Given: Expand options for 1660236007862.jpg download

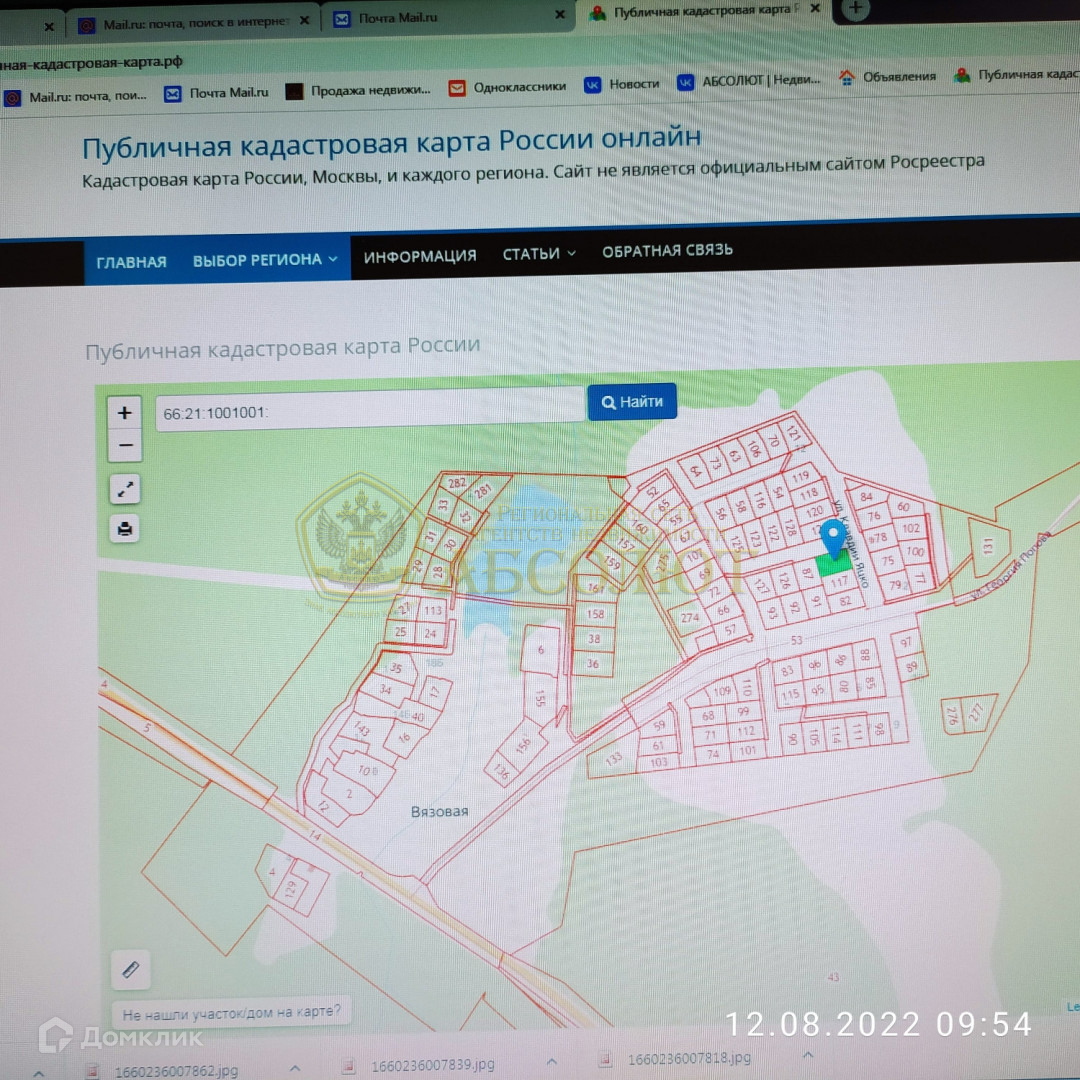Looking at the screenshot, I should tap(295, 1068).
